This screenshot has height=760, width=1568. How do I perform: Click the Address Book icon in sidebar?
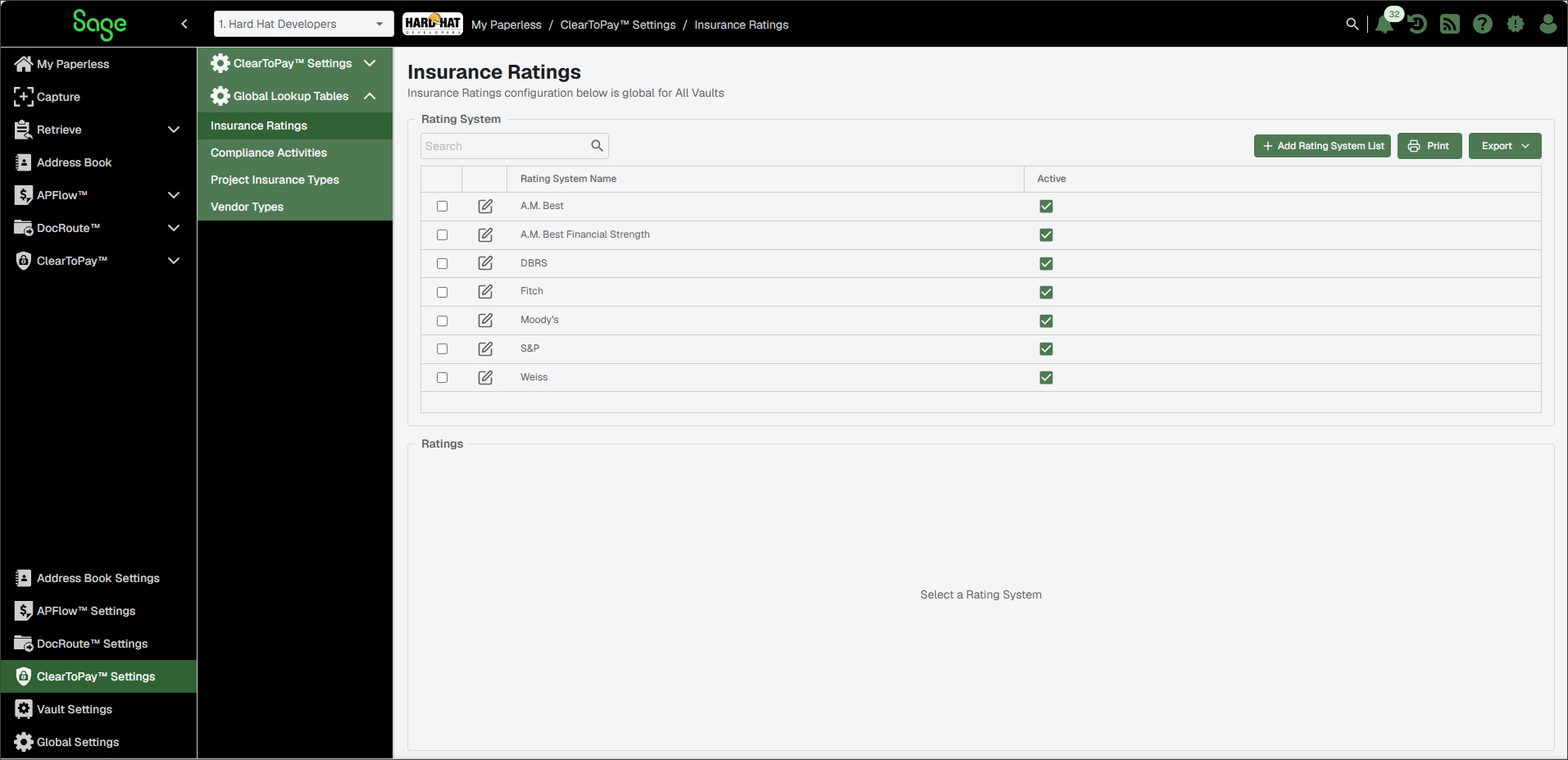tap(24, 162)
